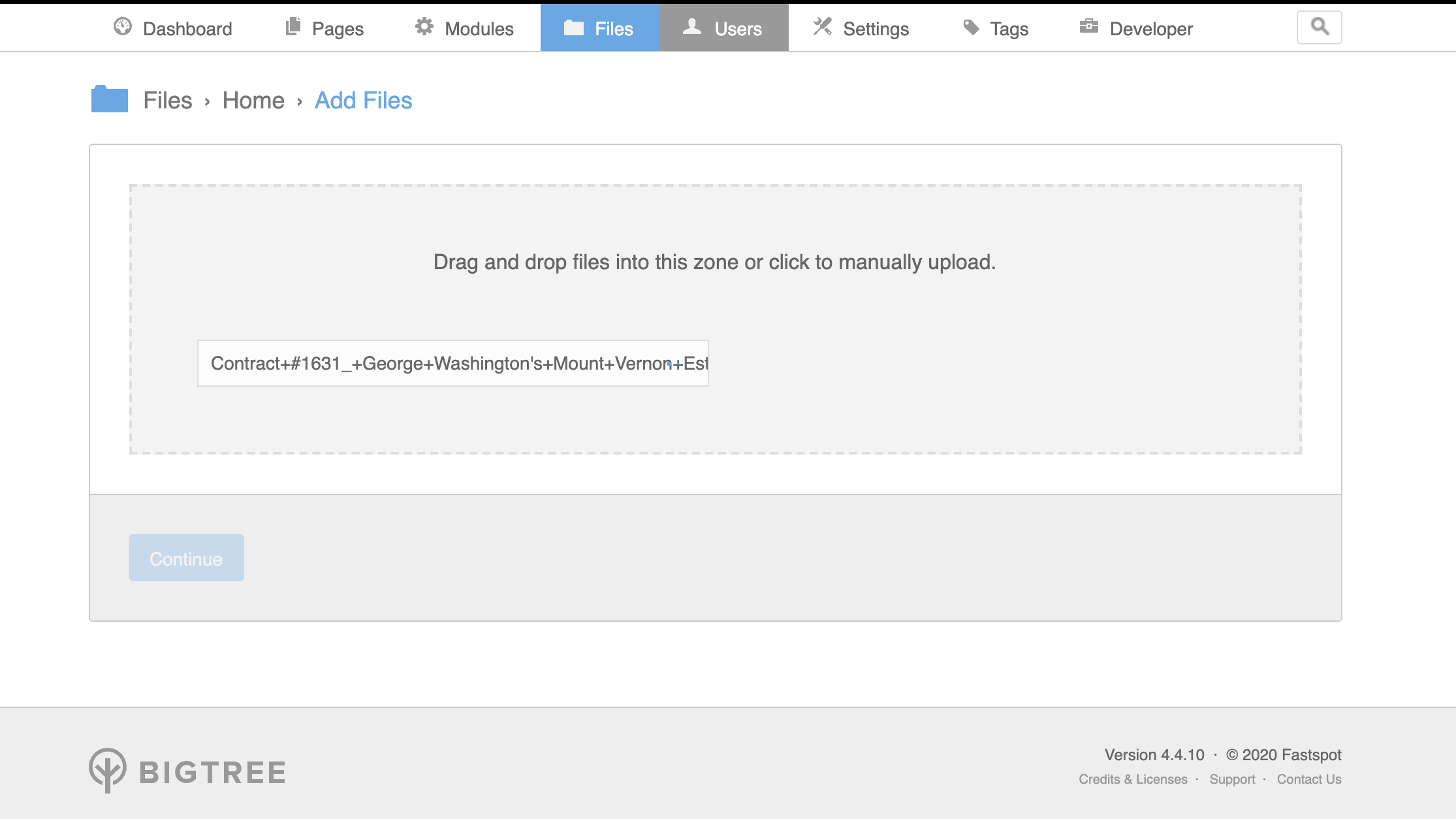Open the Credits & Licenses link
This screenshot has height=819, width=1456.
(1133, 779)
